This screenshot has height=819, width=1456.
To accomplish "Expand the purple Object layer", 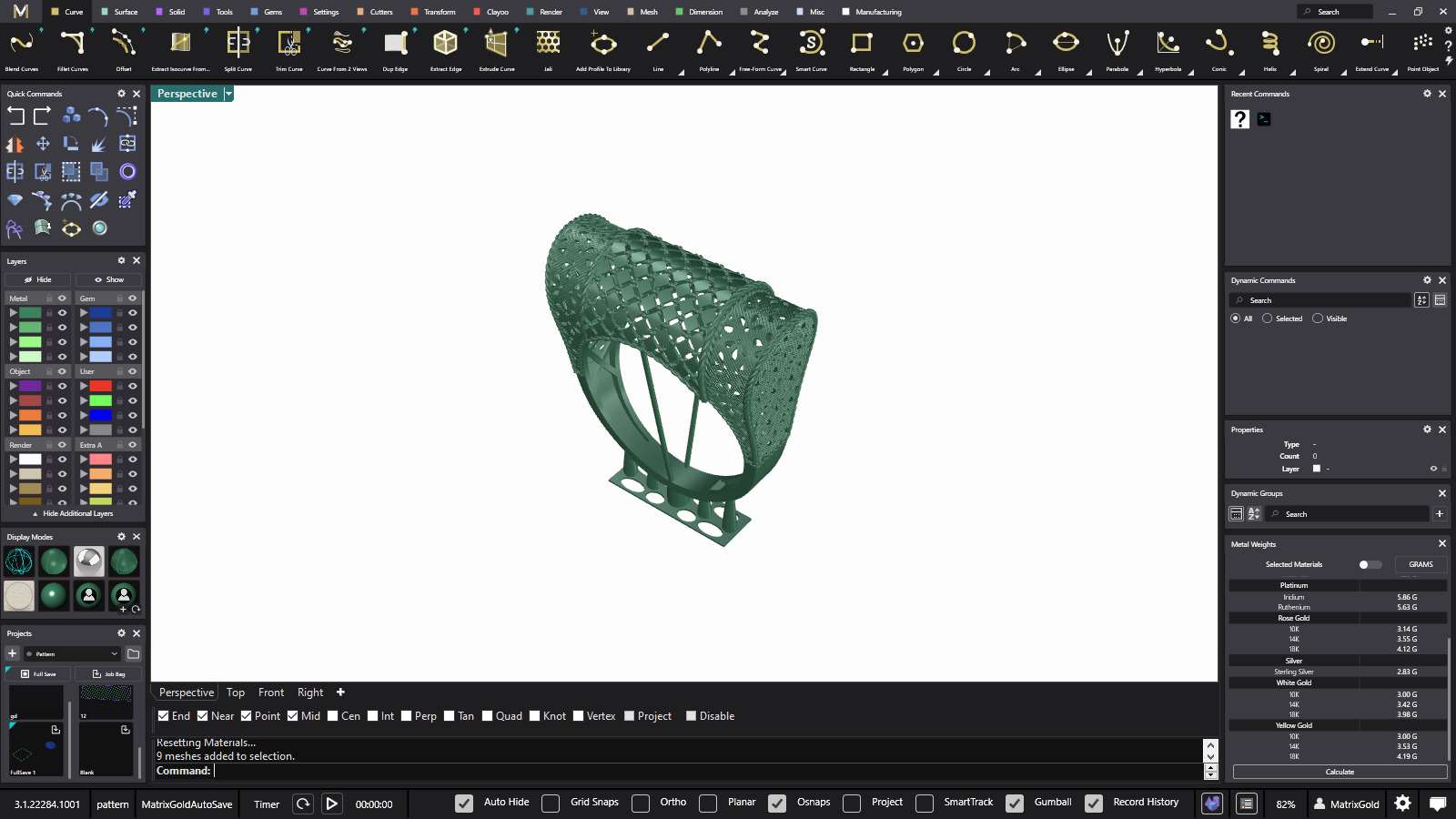I will [13, 386].
